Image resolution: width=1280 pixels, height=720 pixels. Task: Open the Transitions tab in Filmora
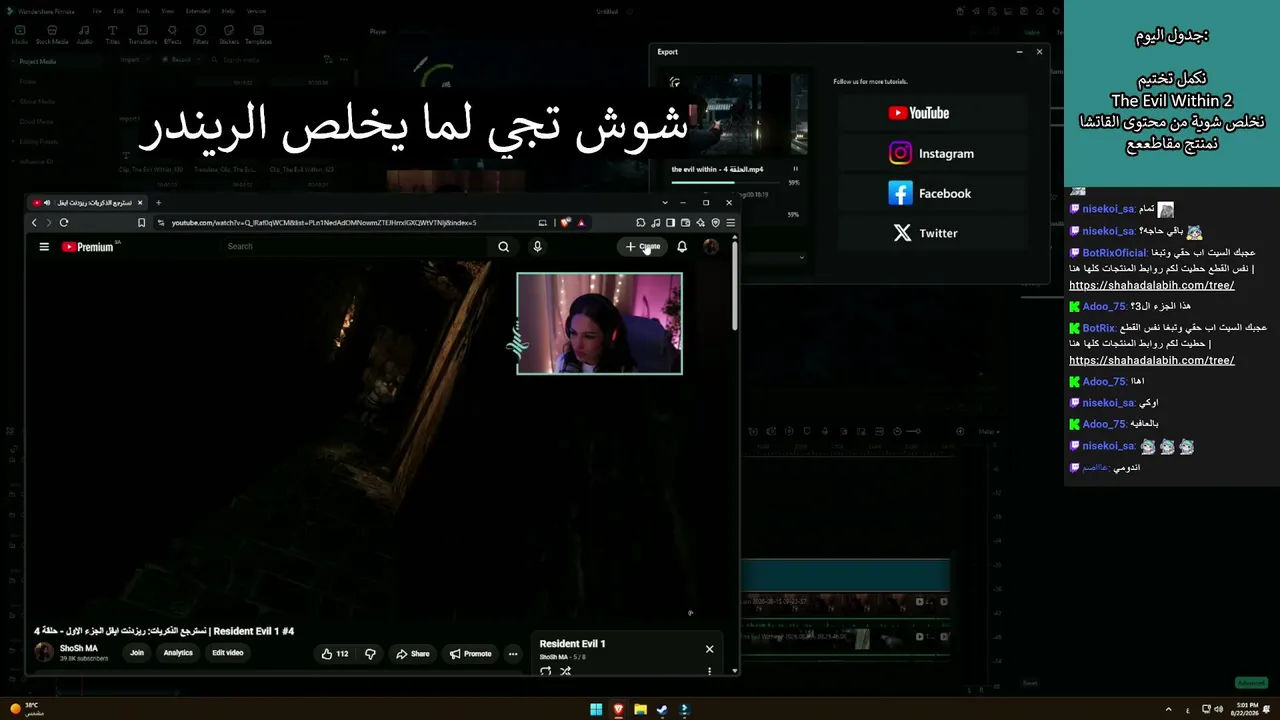pyautogui.click(x=142, y=35)
